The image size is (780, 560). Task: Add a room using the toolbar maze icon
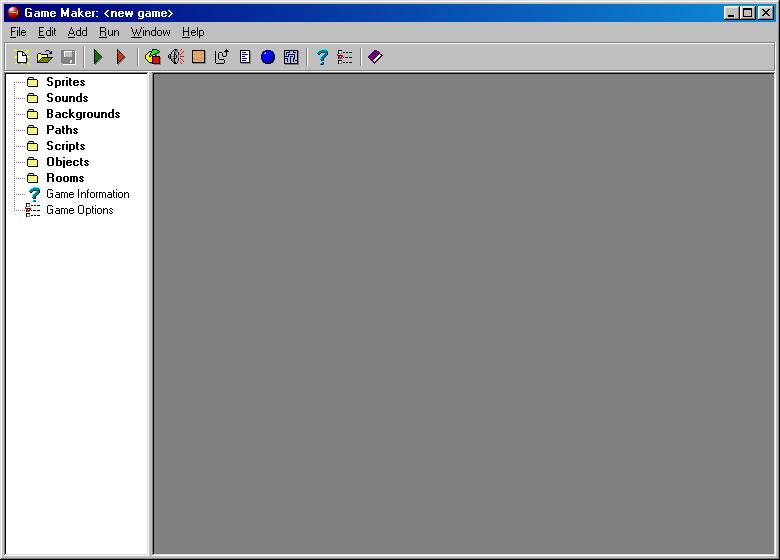point(291,57)
